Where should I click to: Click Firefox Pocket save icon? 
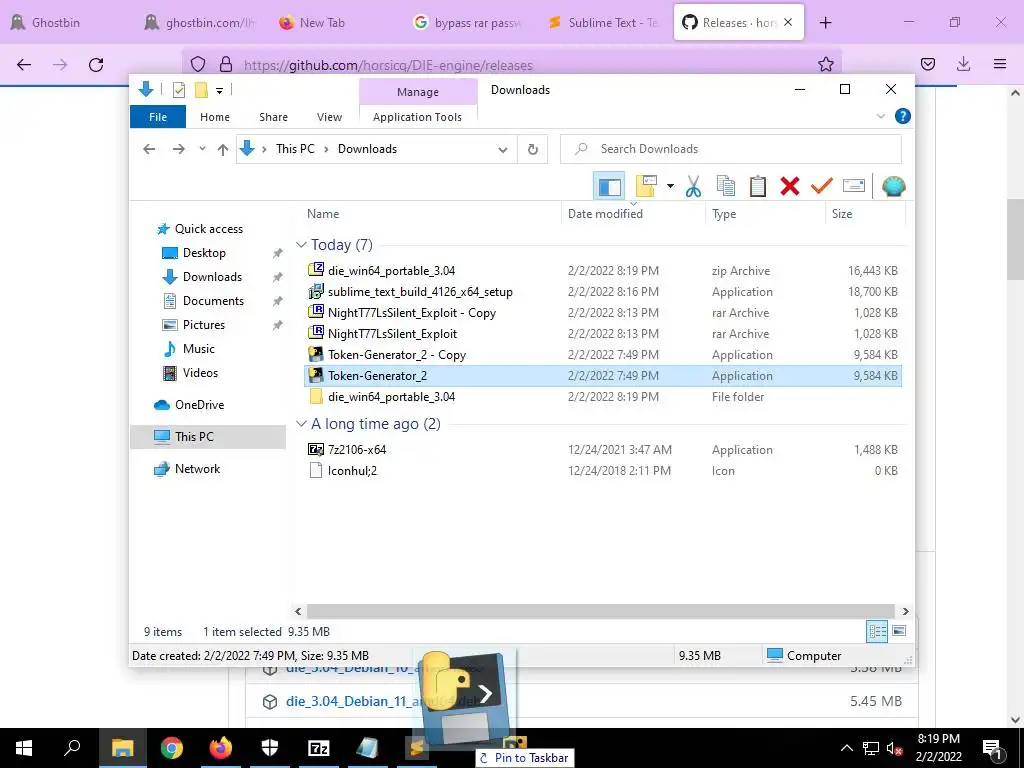click(927, 64)
